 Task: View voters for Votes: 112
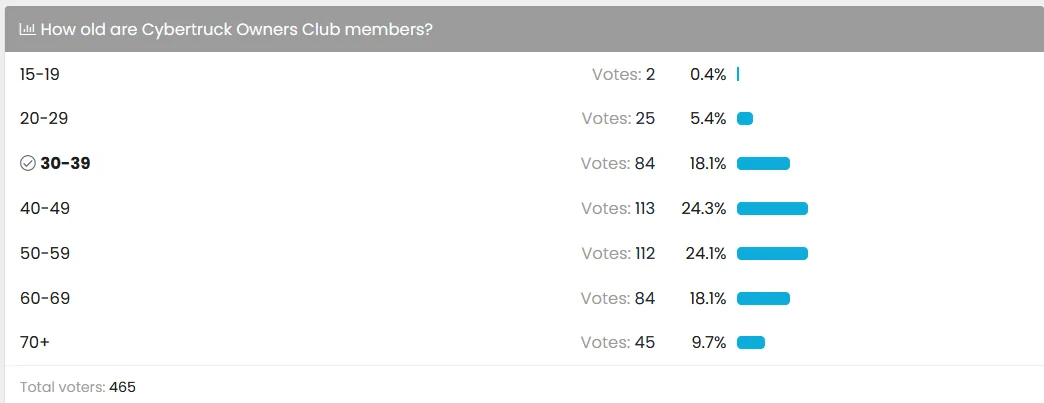(618, 253)
